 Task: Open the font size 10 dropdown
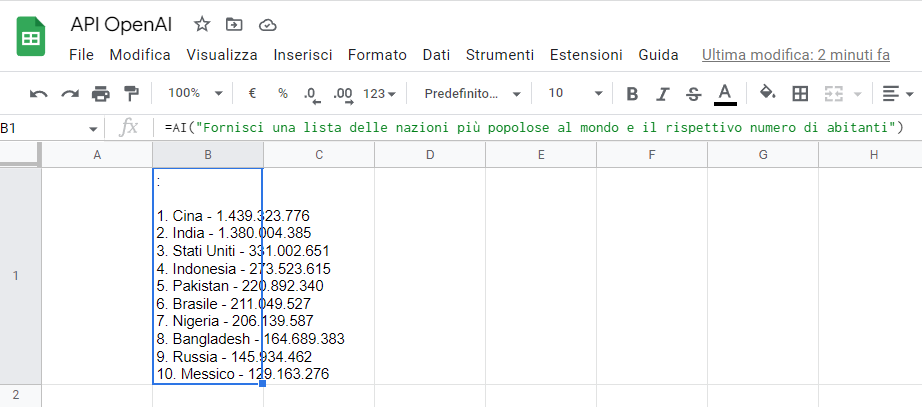pos(575,93)
